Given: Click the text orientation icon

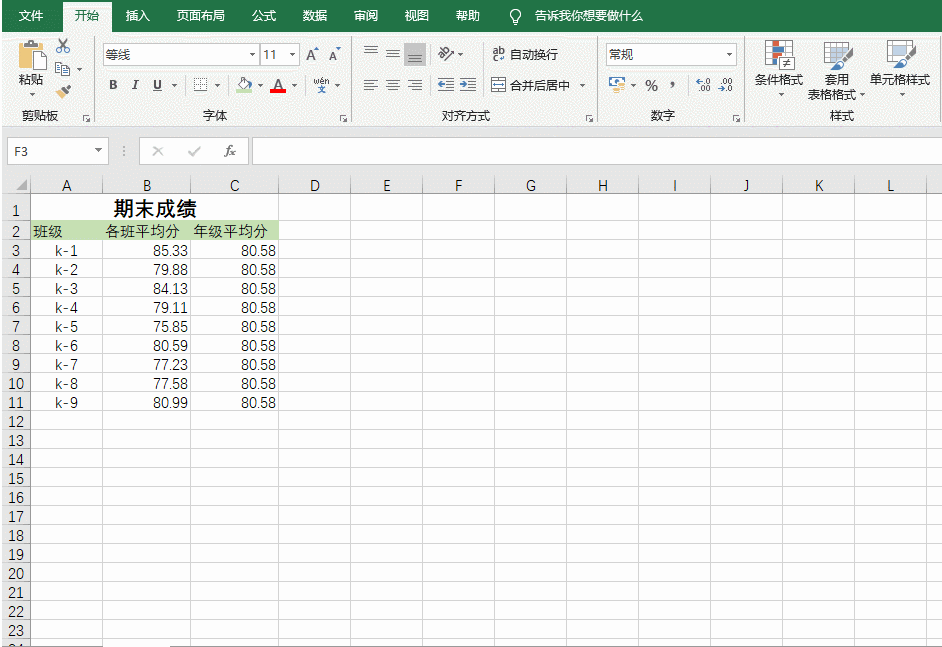Looking at the screenshot, I should (446, 54).
